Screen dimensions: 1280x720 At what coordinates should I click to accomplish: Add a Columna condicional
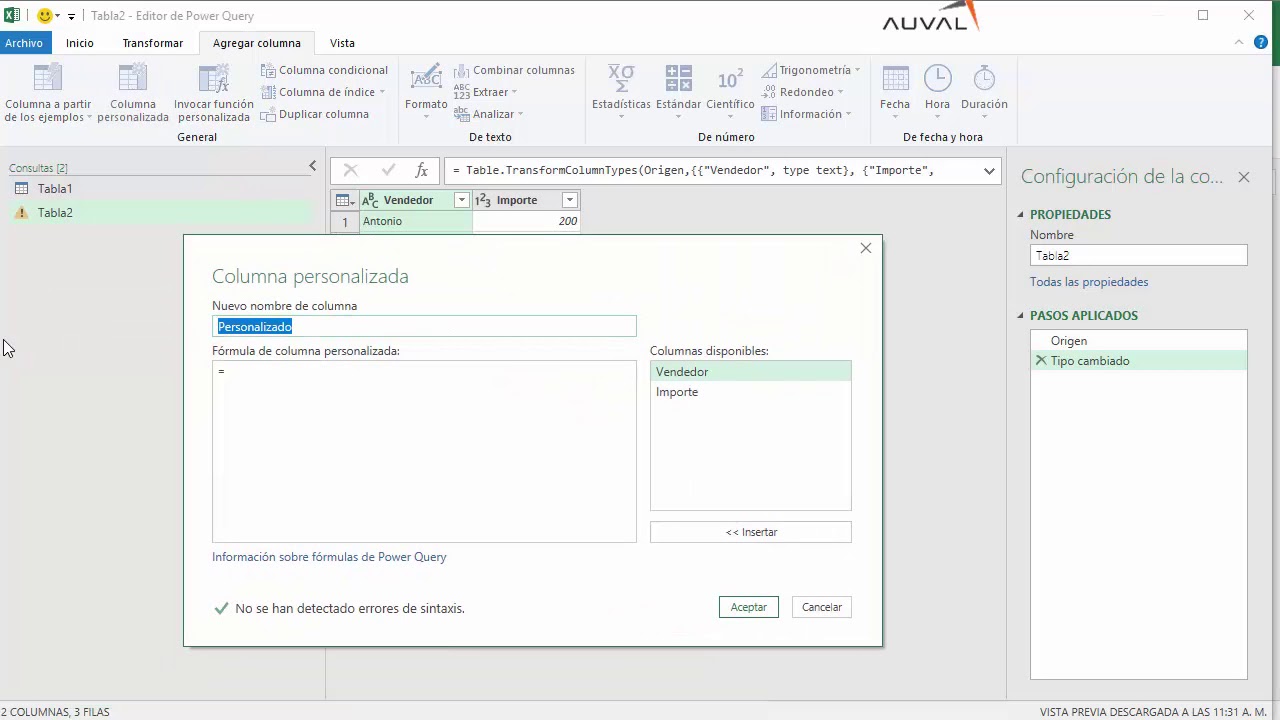[324, 70]
